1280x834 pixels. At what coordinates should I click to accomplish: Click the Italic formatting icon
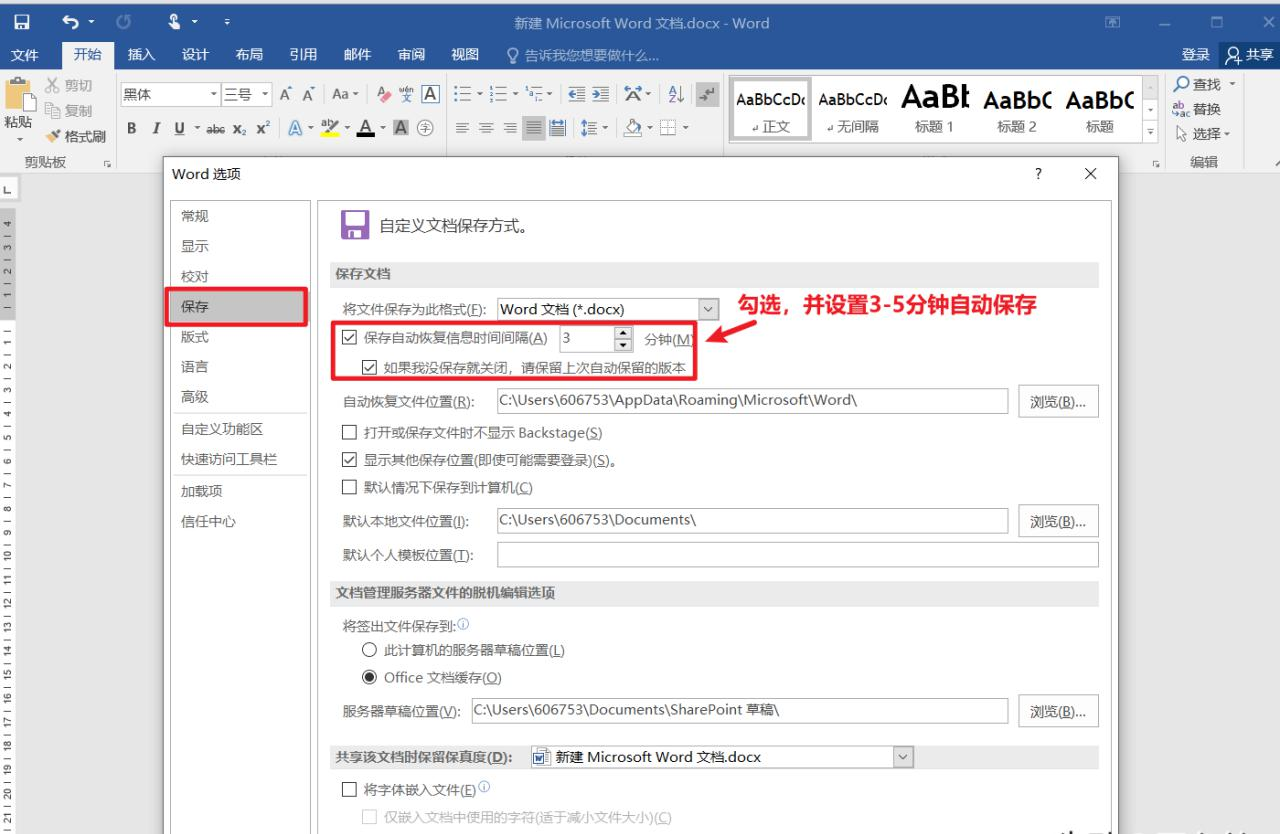156,128
